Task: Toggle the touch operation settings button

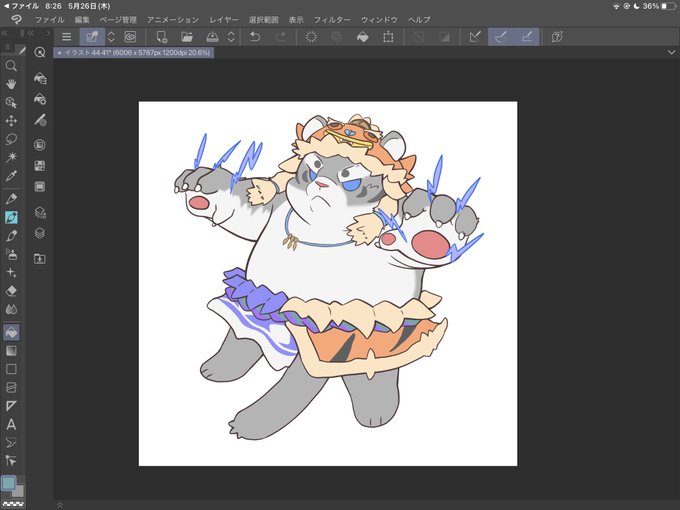Action: [92, 37]
